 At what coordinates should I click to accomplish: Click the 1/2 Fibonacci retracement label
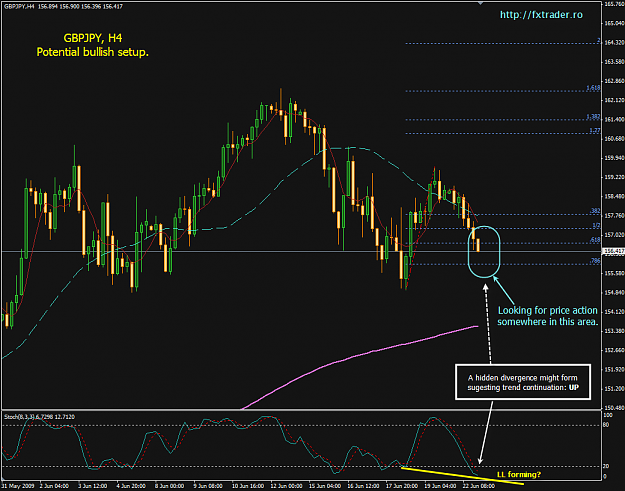(596, 225)
